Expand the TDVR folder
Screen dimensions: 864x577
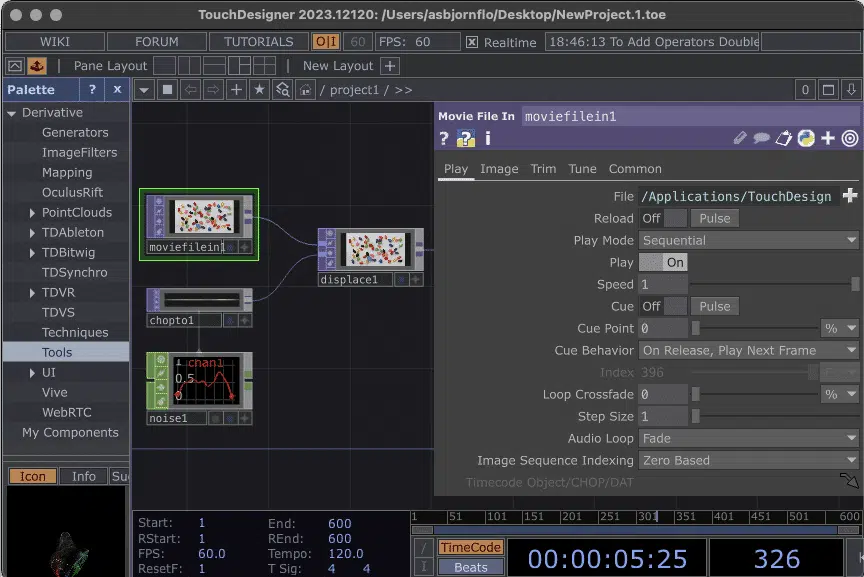(32, 293)
